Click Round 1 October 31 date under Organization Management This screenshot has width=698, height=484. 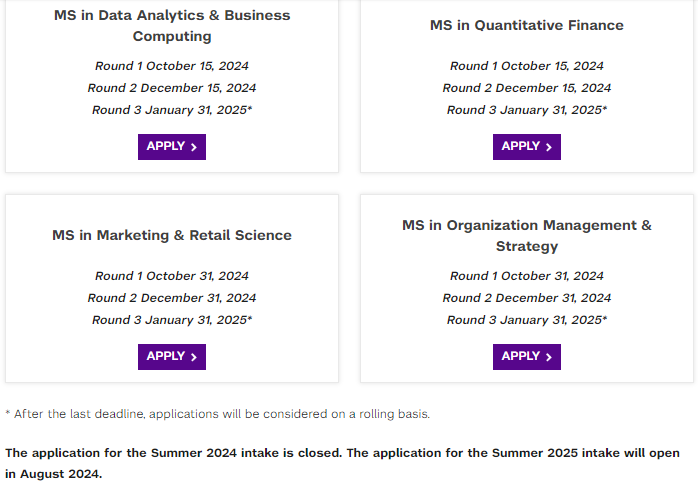click(x=527, y=276)
